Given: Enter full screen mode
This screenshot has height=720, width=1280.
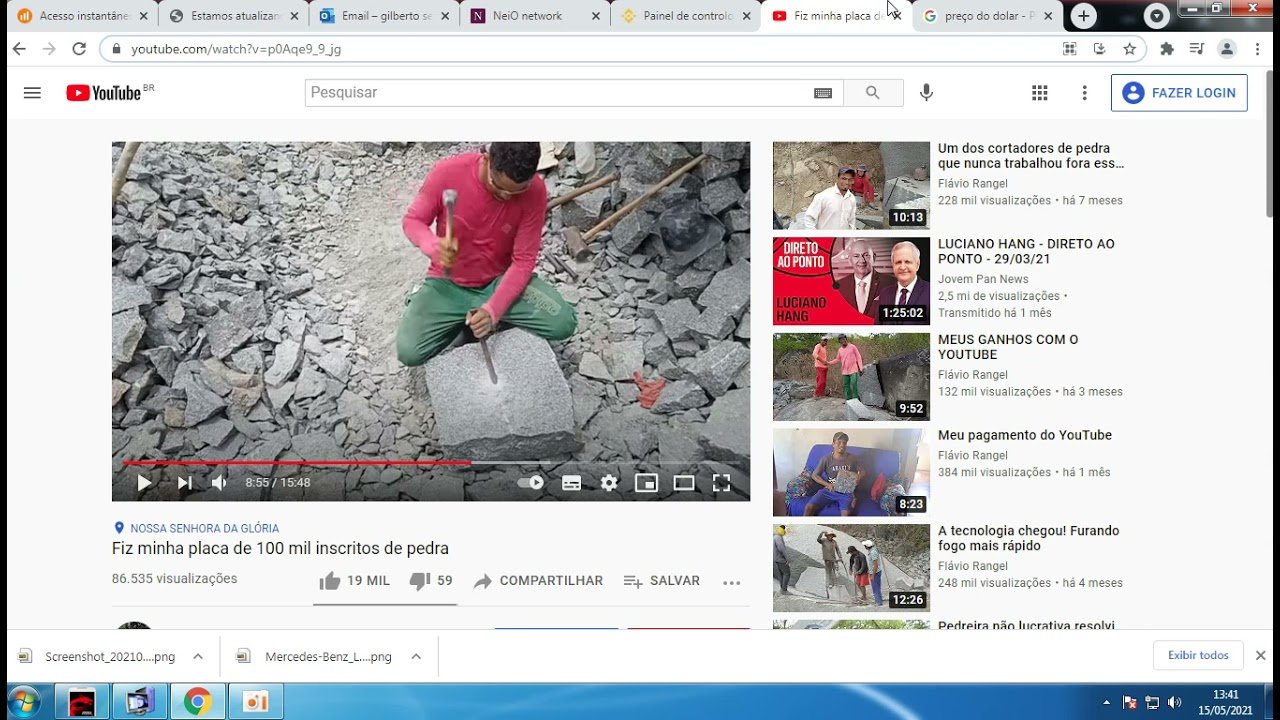Looking at the screenshot, I should [721, 483].
